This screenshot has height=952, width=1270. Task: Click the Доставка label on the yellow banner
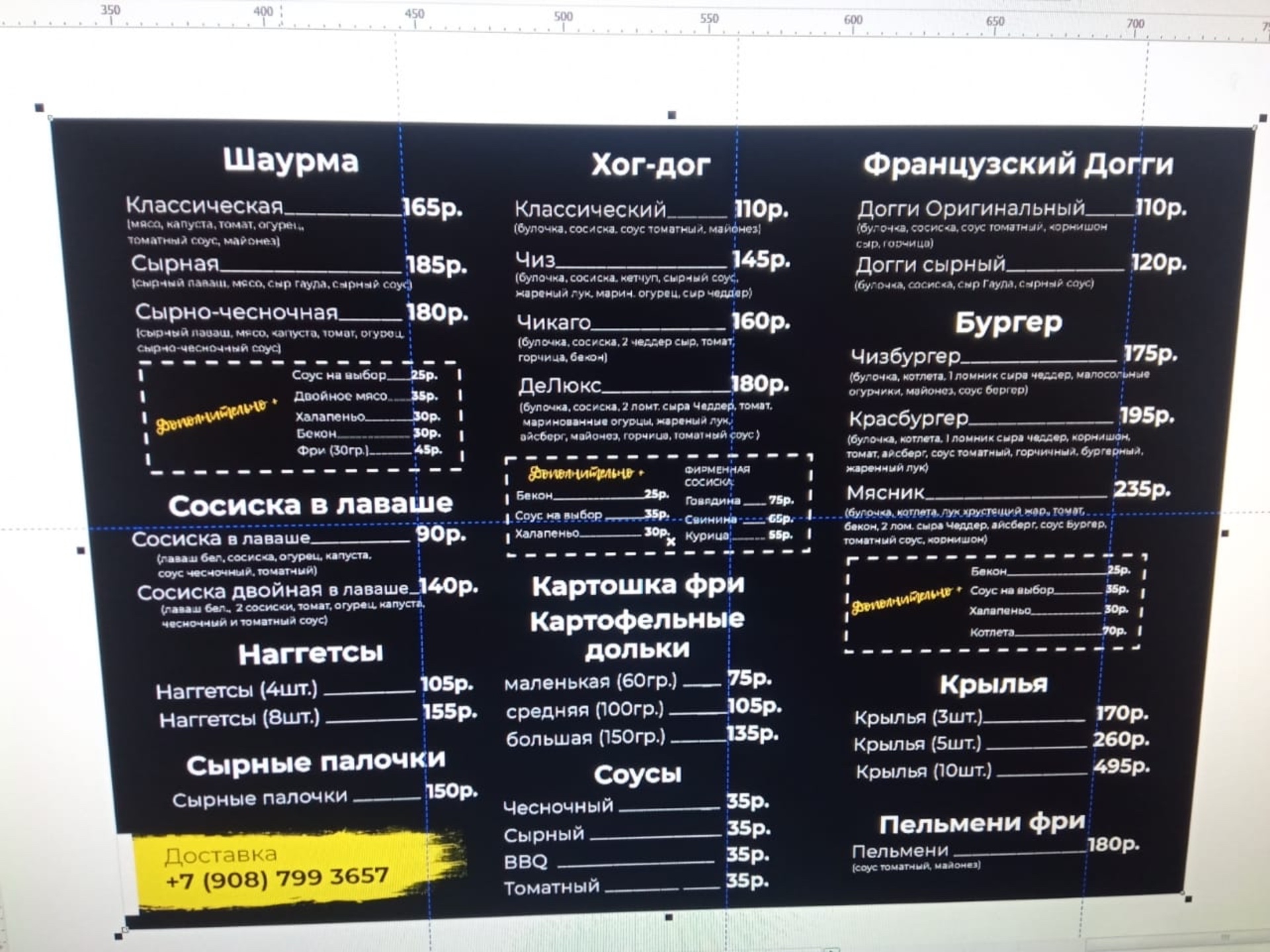pyautogui.click(x=221, y=855)
